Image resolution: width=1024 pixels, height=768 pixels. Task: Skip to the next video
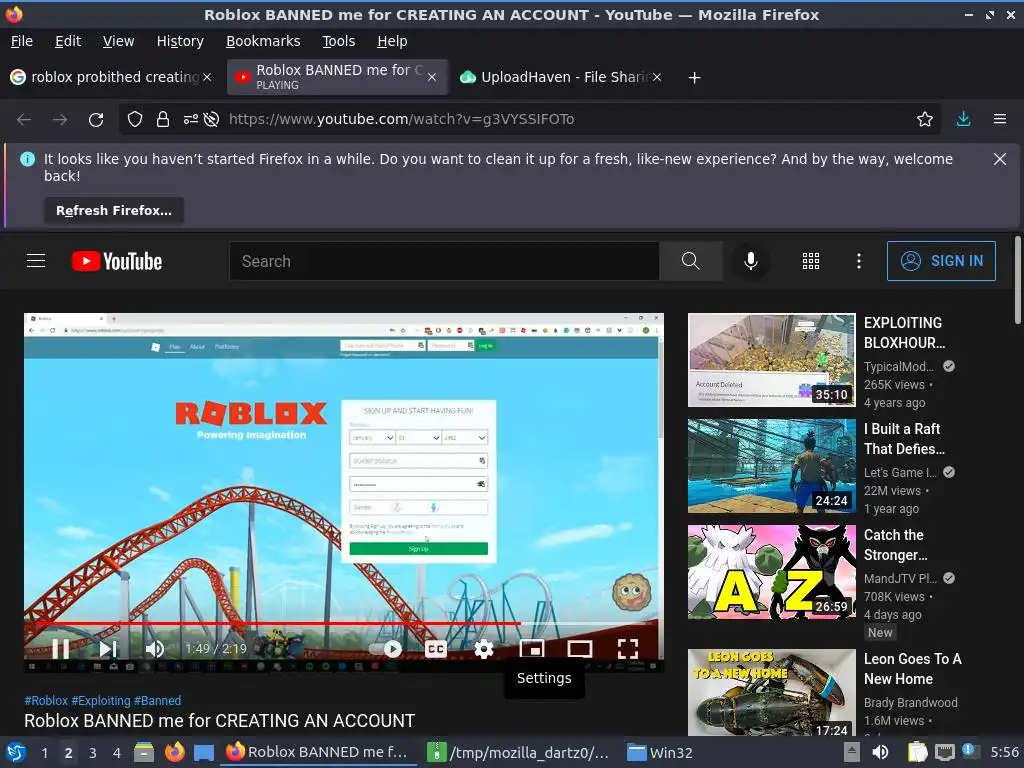click(108, 648)
